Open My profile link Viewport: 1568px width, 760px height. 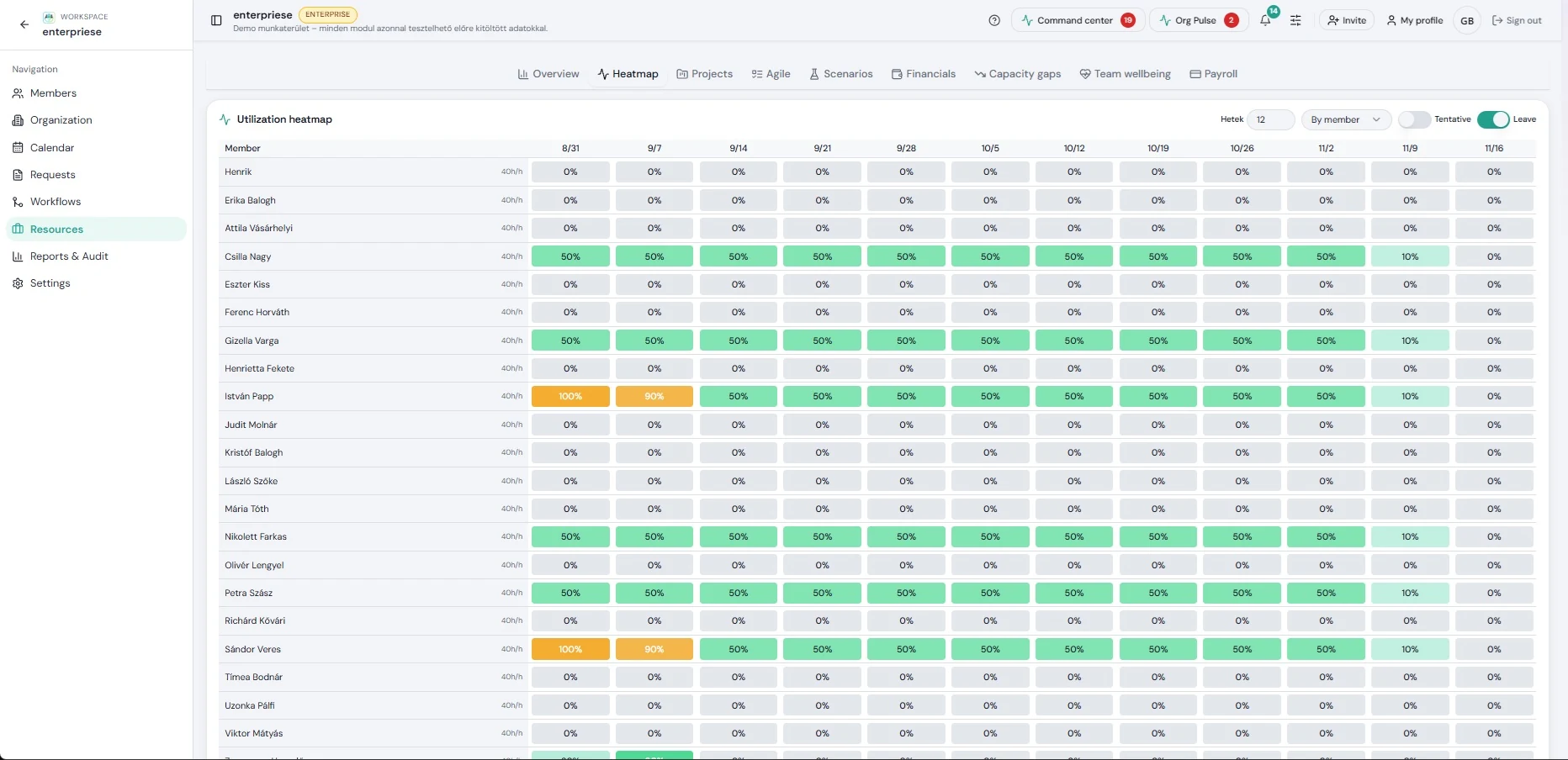click(x=1415, y=20)
